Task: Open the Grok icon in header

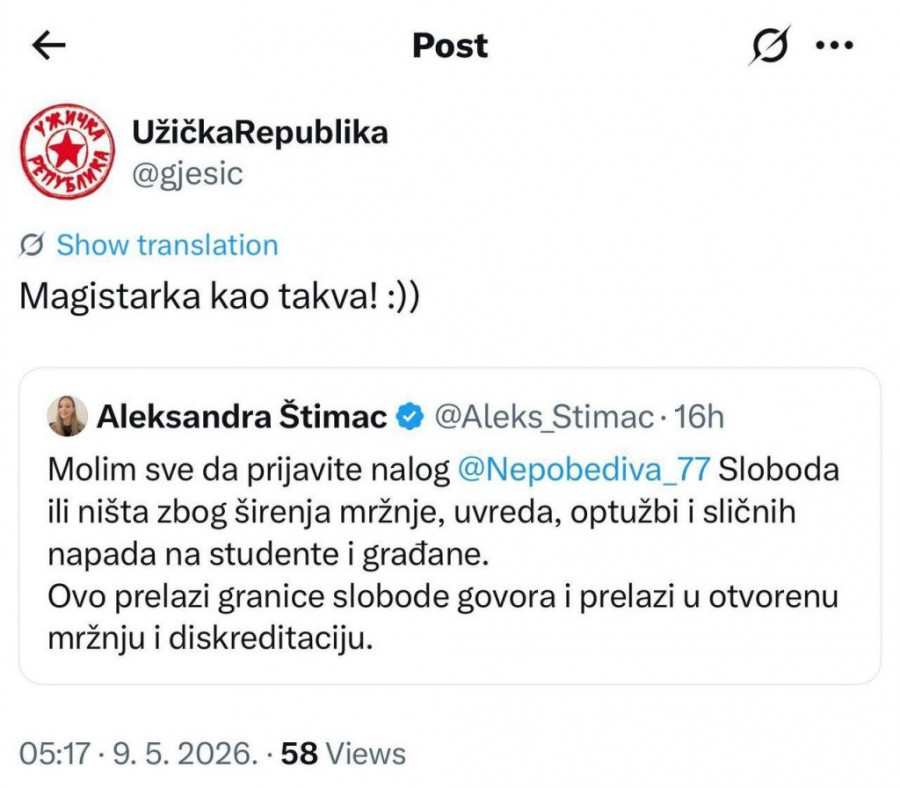Action: click(769, 45)
